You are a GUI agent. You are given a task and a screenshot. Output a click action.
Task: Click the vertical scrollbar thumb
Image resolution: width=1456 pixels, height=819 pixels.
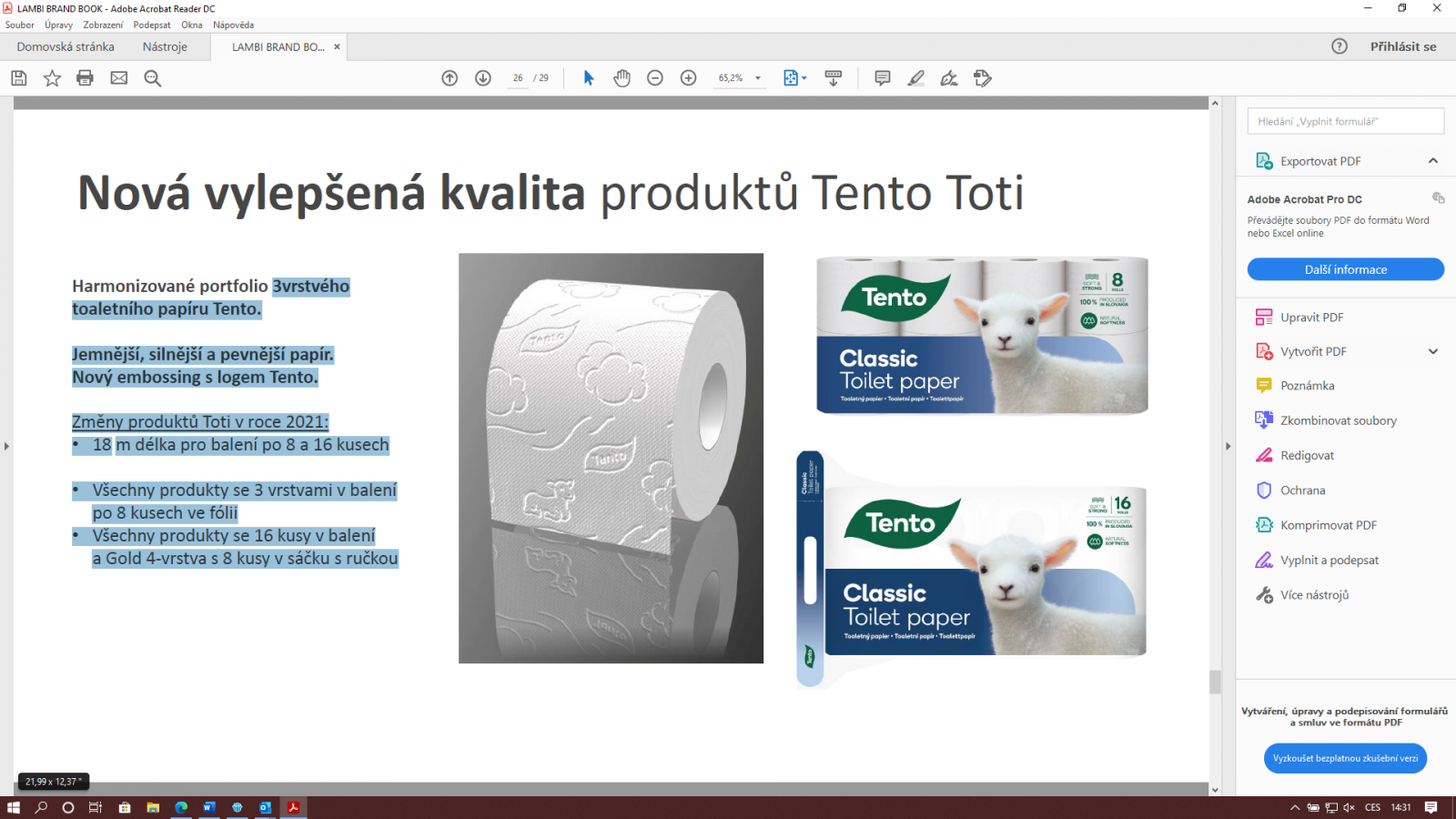pos(1215,682)
